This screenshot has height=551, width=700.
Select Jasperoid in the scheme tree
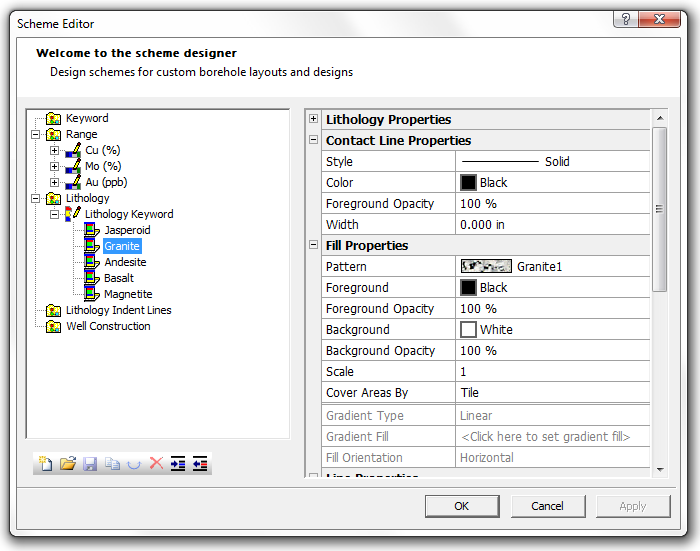click(x=127, y=230)
